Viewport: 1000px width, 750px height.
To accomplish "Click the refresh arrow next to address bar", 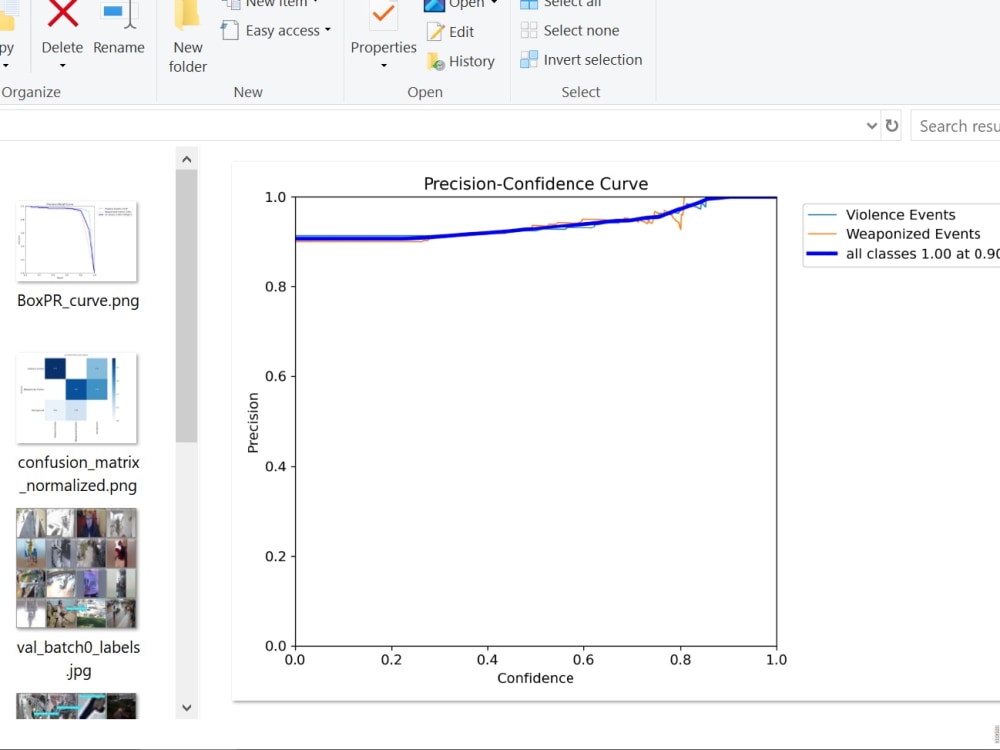I will tap(892, 126).
